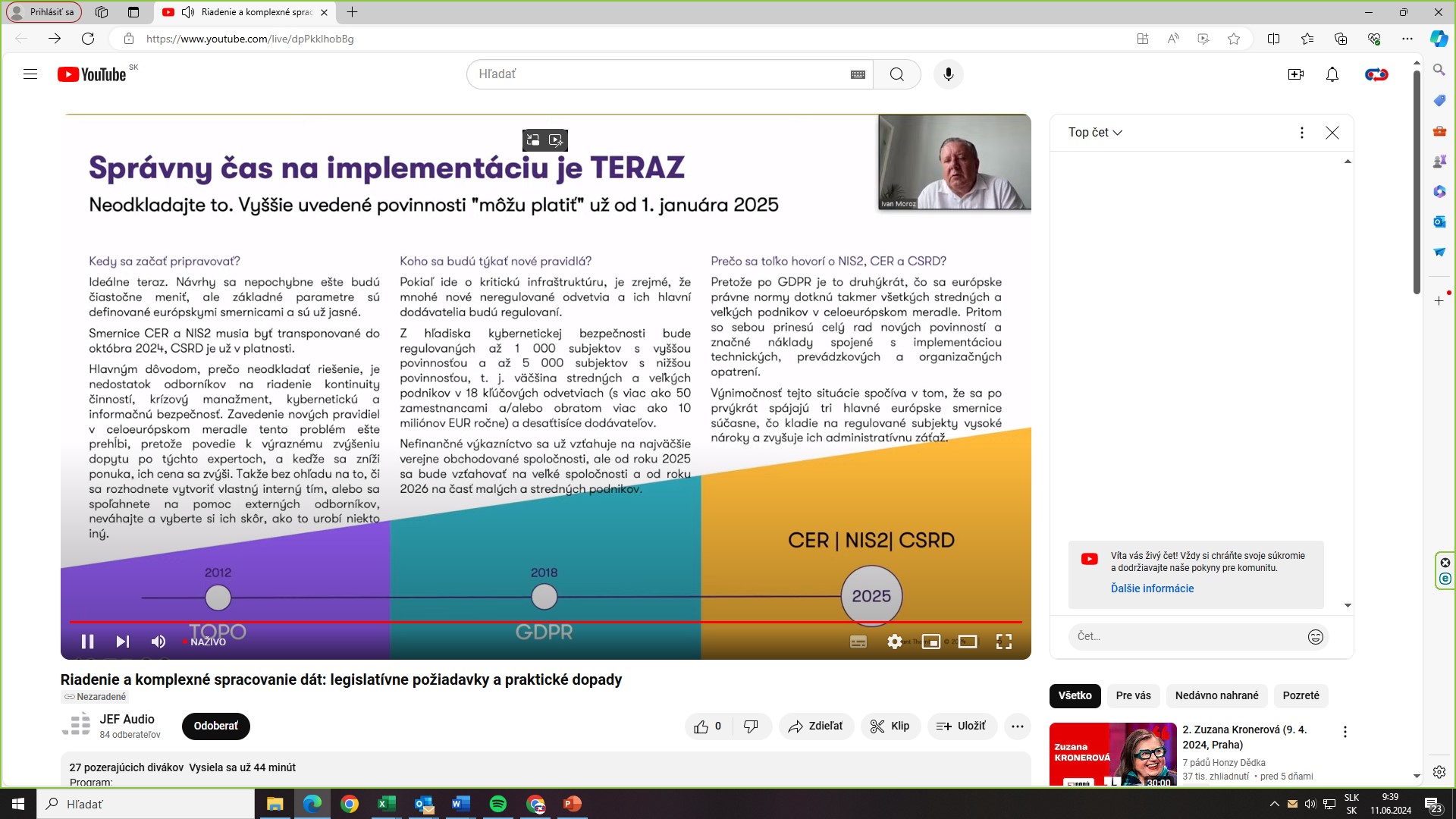Go to YouTube home via logo

click(x=92, y=74)
